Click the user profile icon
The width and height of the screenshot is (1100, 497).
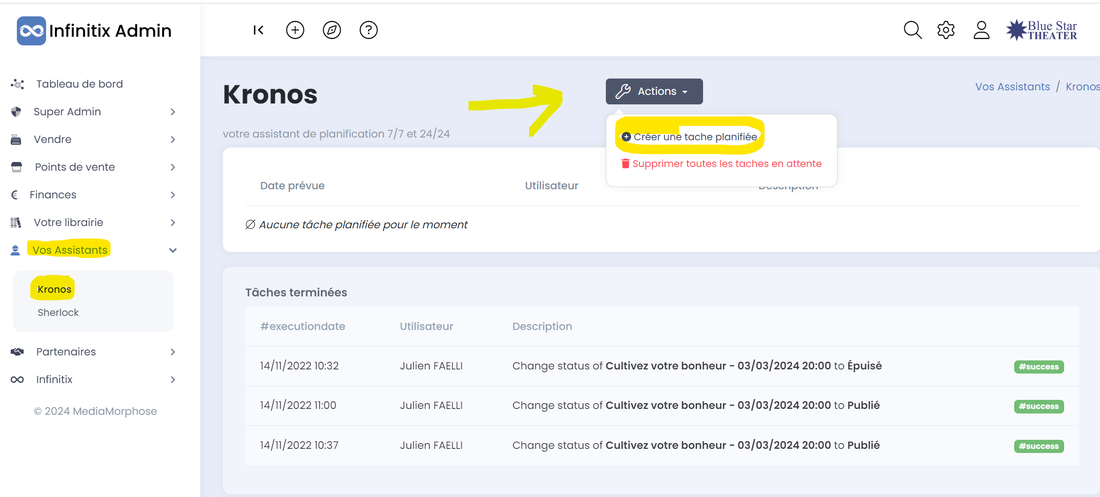click(x=981, y=30)
